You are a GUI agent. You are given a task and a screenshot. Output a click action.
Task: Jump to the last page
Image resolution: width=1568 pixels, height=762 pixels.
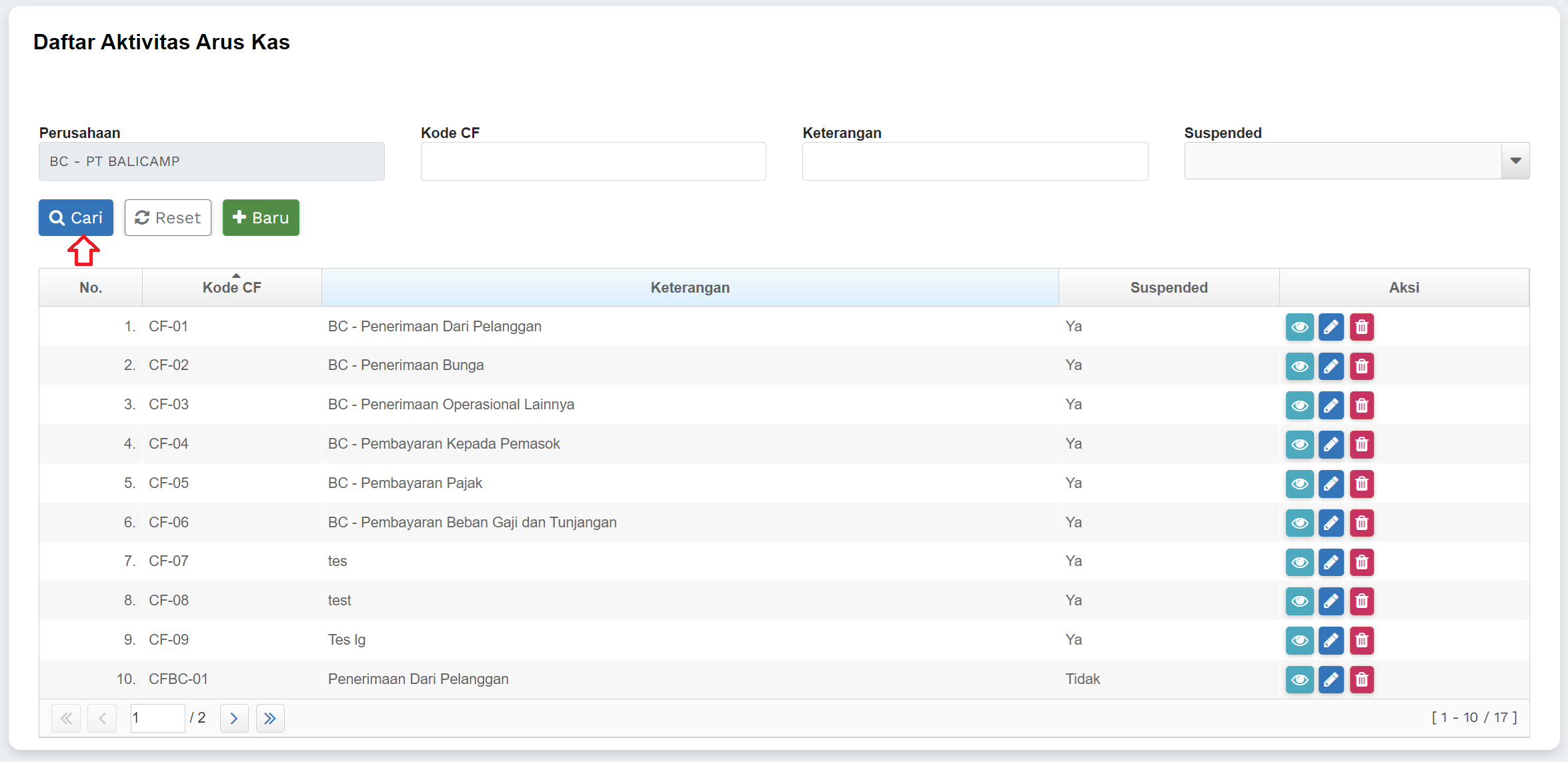coord(270,718)
